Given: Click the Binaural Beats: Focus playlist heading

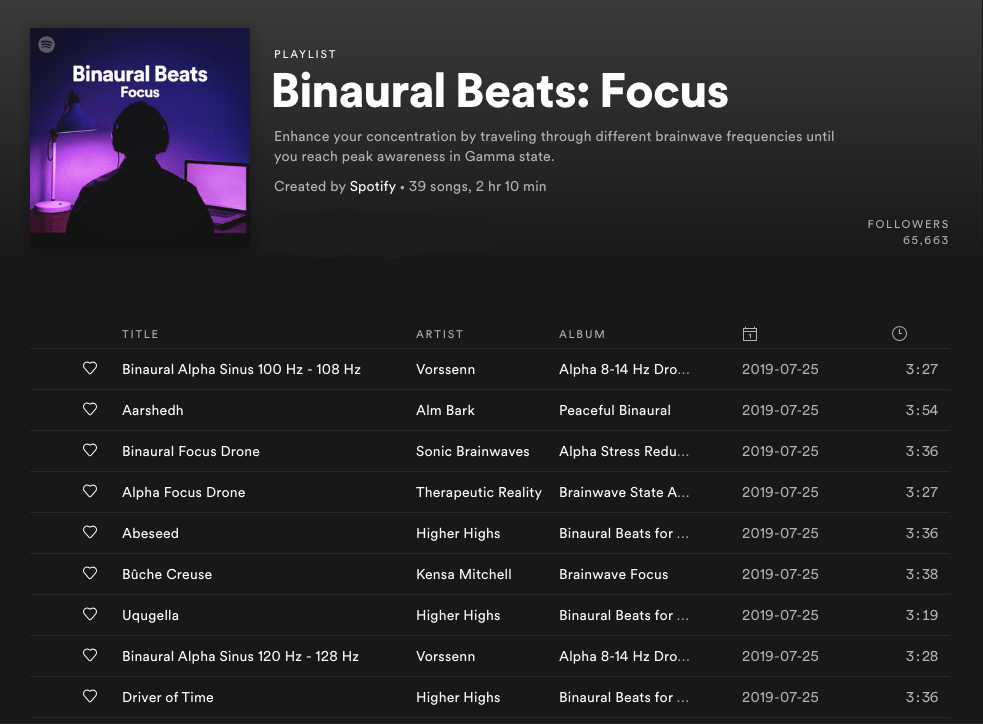Looking at the screenshot, I should (500, 91).
